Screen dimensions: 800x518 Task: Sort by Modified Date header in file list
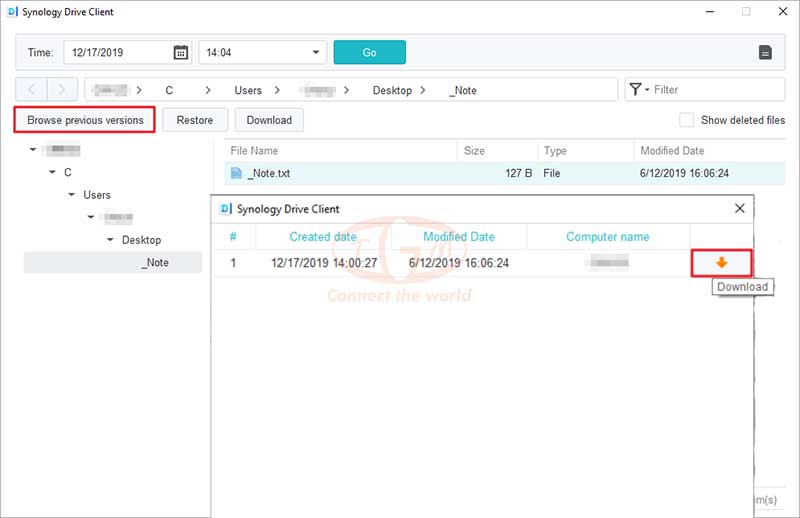click(x=710, y=151)
